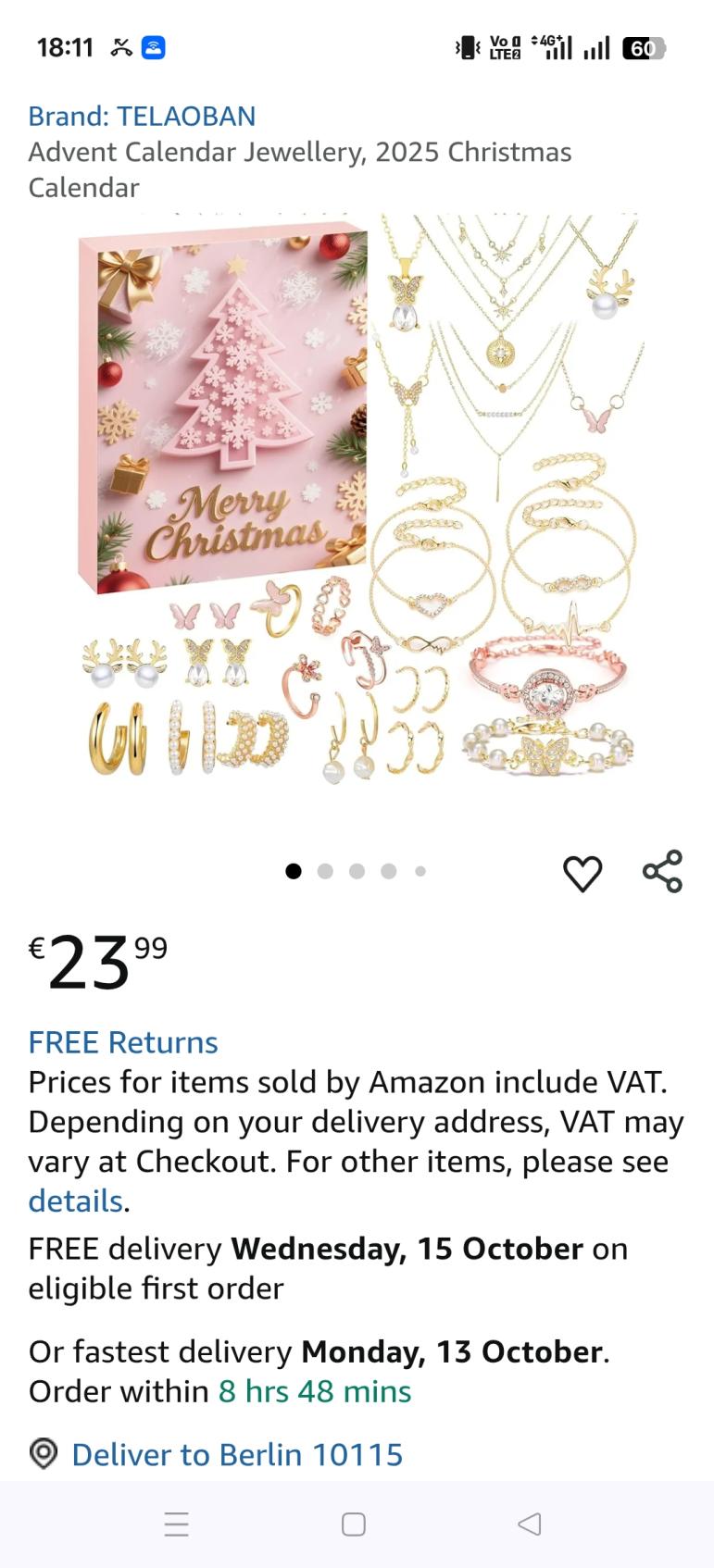Select the third image carousel dot
The width and height of the screenshot is (714, 1568).
(357, 871)
